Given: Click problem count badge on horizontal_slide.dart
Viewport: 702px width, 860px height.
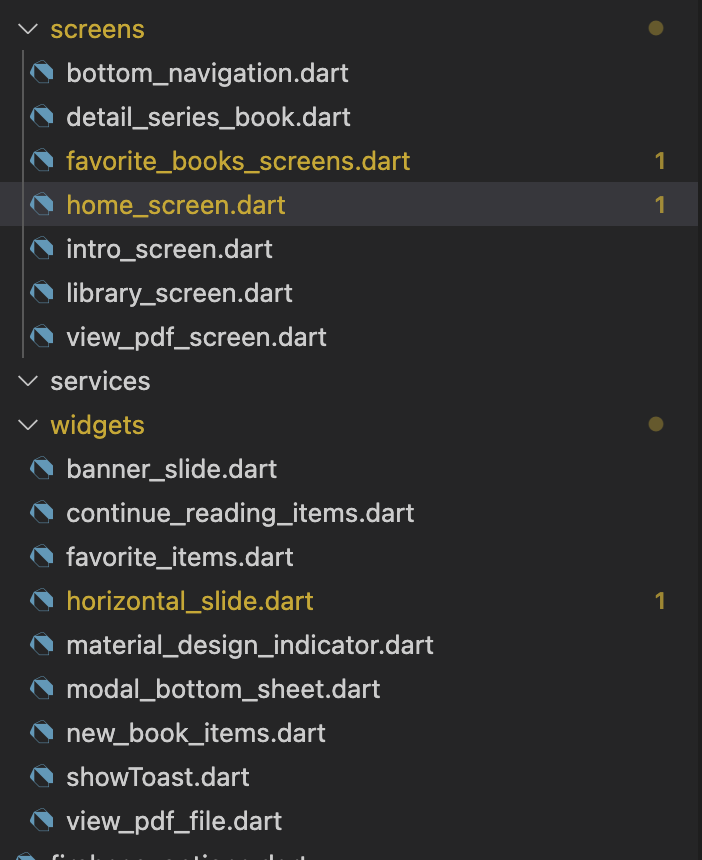Looking at the screenshot, I should tap(660, 601).
